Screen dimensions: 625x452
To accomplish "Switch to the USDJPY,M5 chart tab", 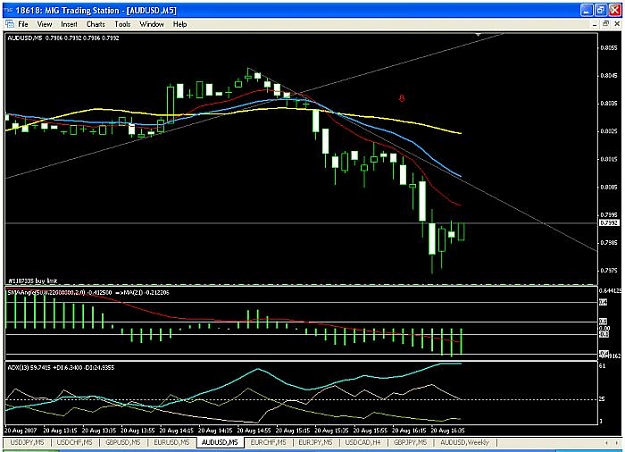I will point(28,442).
